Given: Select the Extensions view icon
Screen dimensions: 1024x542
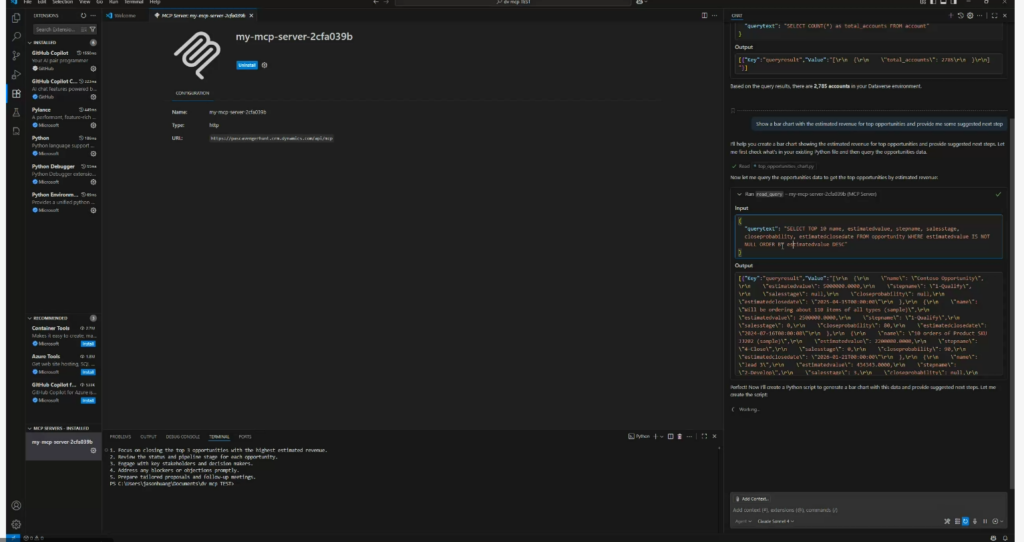Looking at the screenshot, I should (x=16, y=94).
